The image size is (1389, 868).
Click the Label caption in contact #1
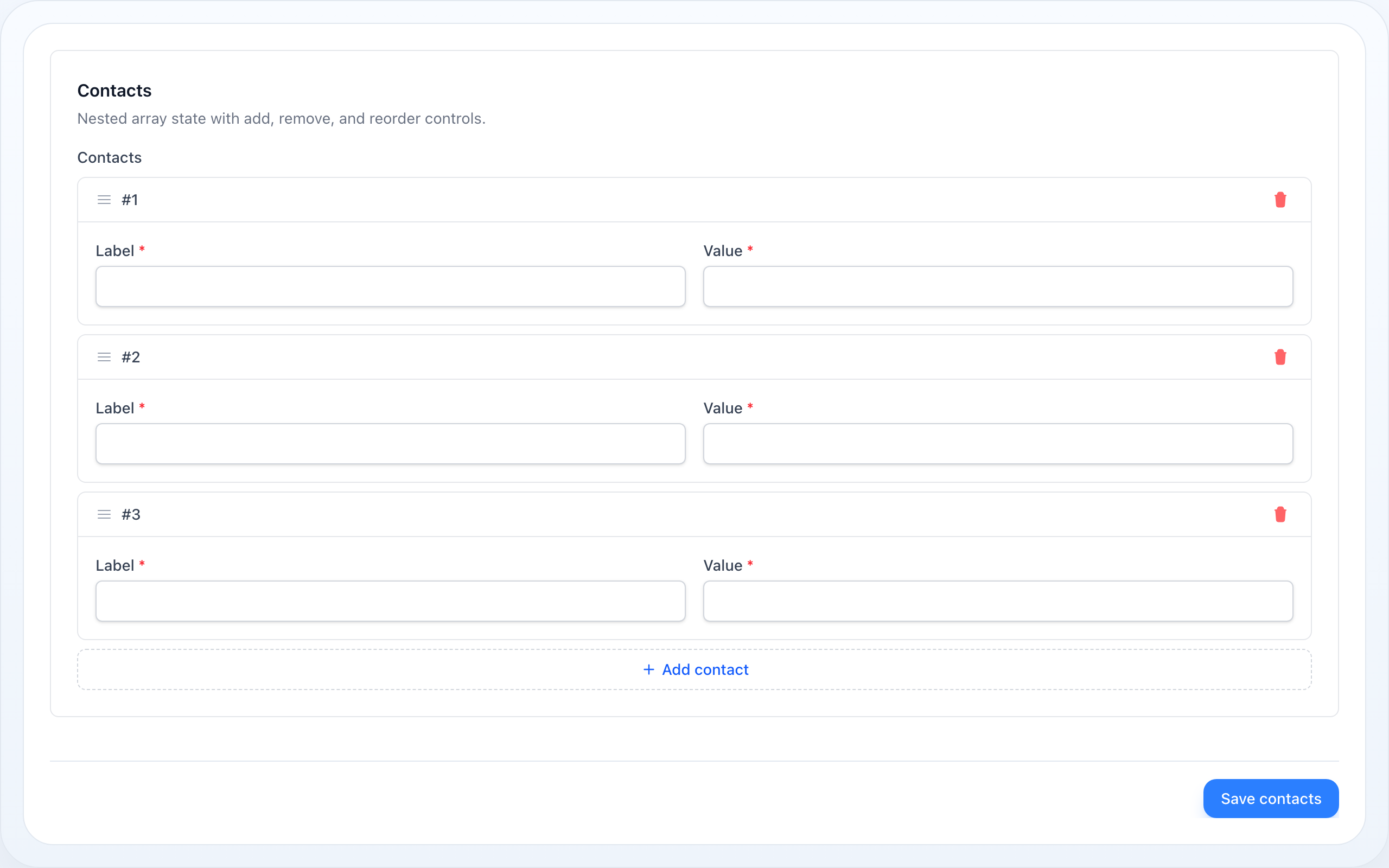coord(115,251)
